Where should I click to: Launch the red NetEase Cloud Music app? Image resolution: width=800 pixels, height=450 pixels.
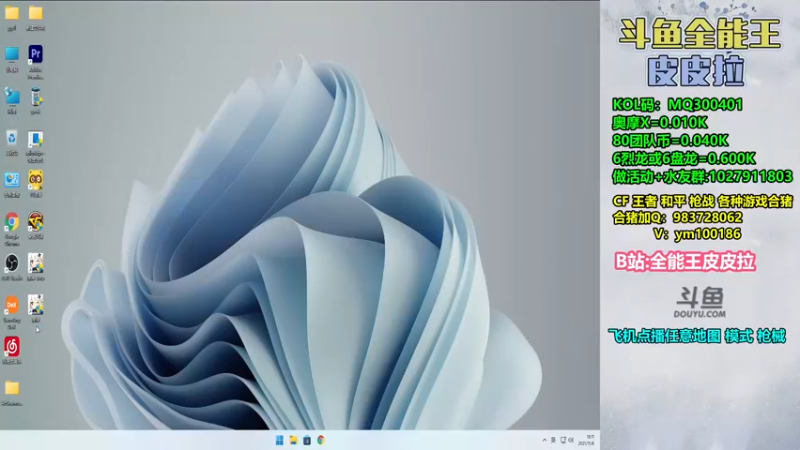coord(12,347)
